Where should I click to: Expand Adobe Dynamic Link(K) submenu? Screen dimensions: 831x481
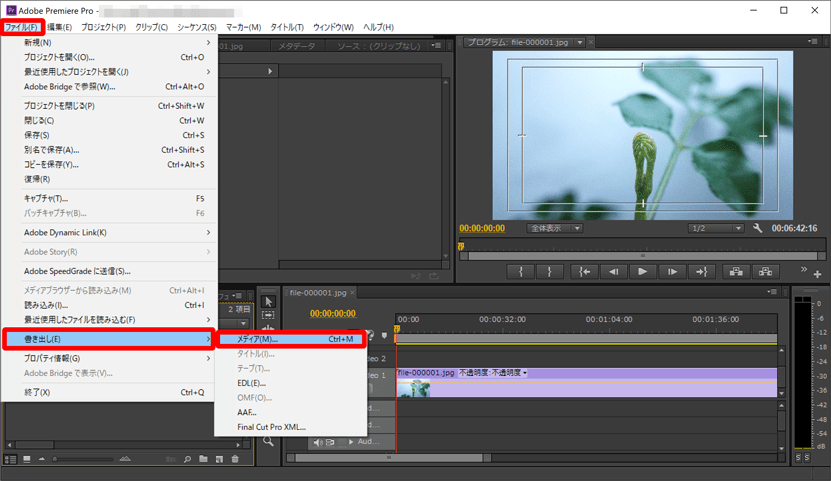click(110, 233)
